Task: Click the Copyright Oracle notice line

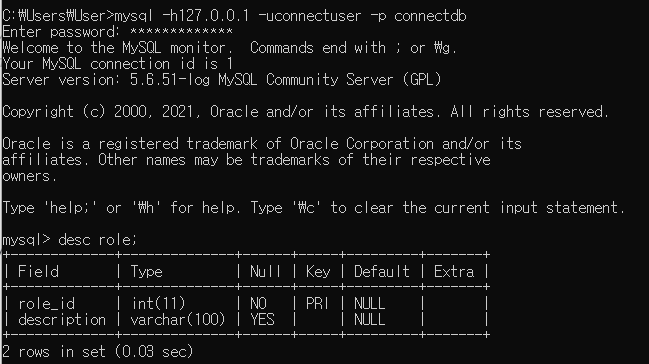Action: 305,112
